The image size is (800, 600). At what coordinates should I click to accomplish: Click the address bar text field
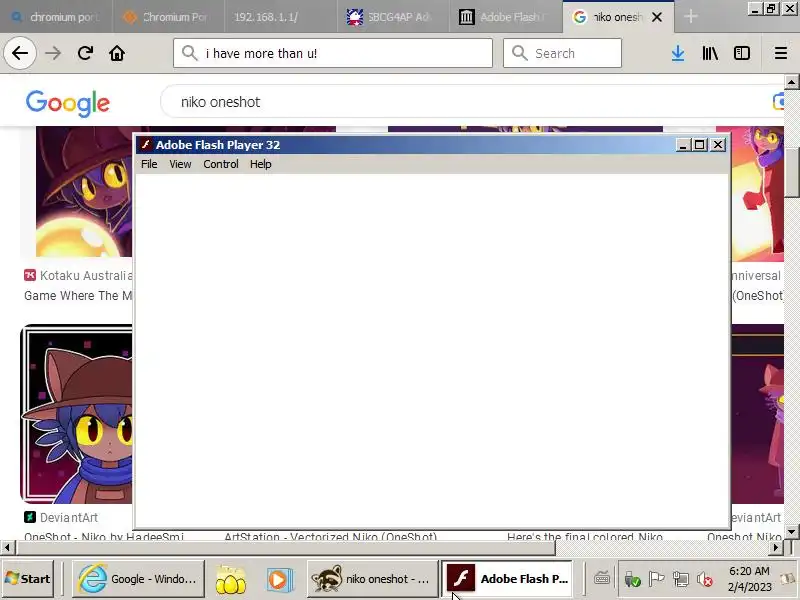pyautogui.click(x=333, y=53)
